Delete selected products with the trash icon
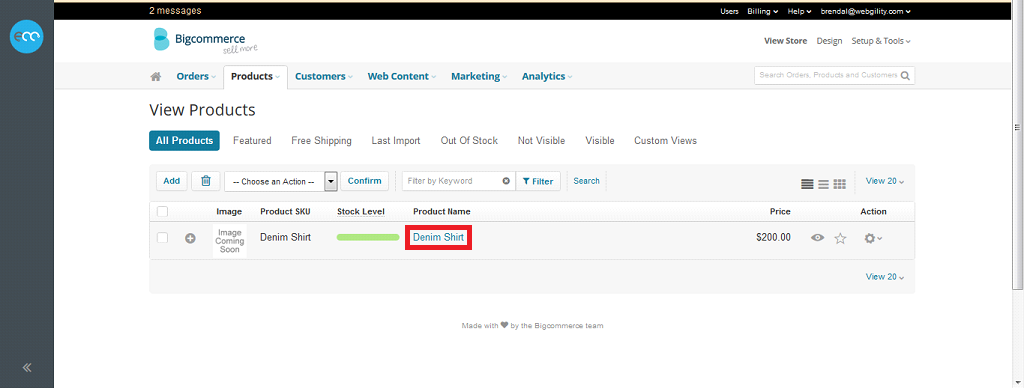This screenshot has height=388, width=1024. pyautogui.click(x=206, y=181)
